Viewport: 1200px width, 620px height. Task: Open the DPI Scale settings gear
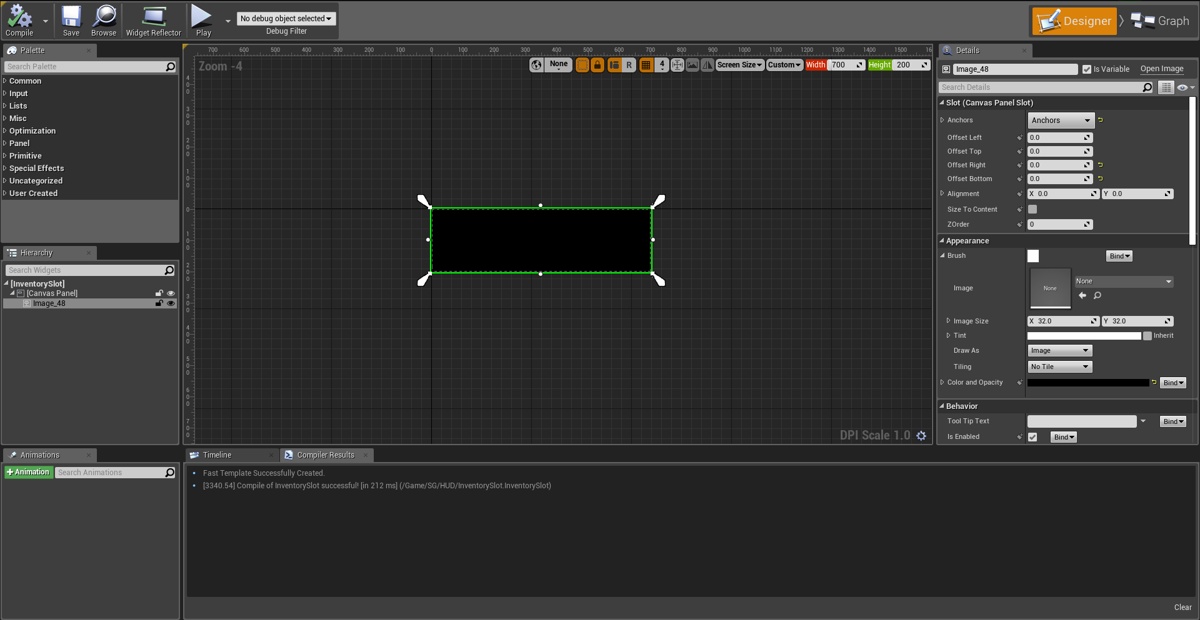(921, 436)
